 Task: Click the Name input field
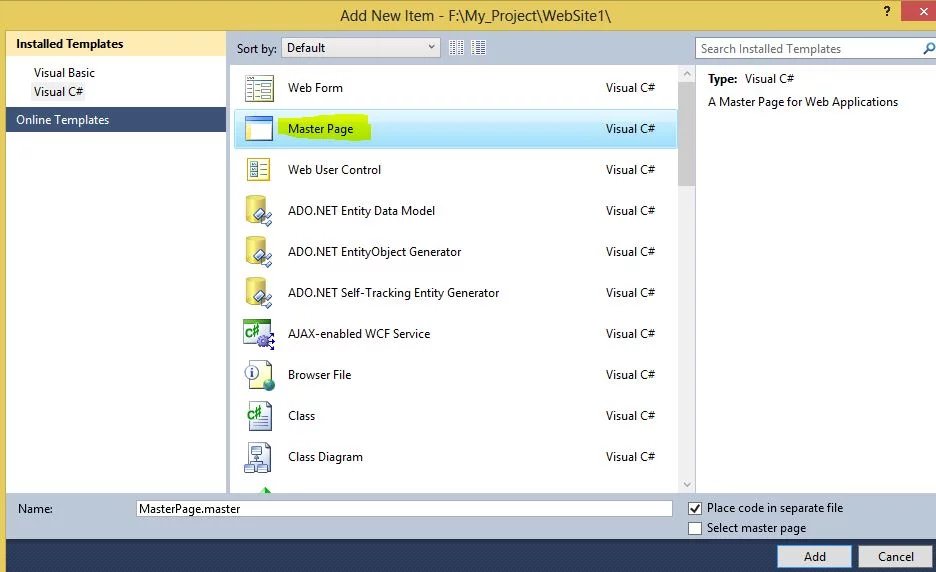click(x=404, y=509)
